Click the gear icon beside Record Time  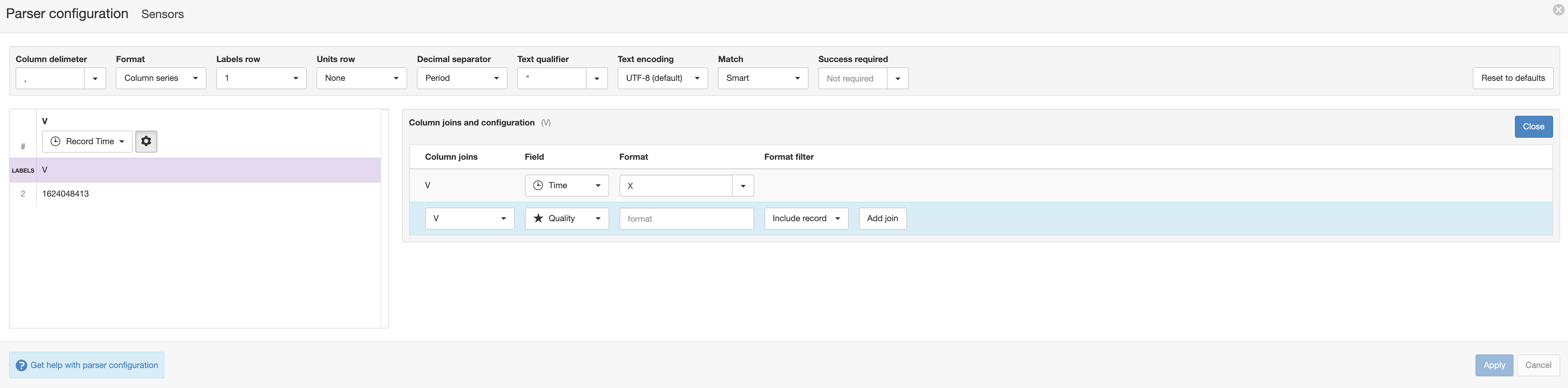pyautogui.click(x=146, y=141)
